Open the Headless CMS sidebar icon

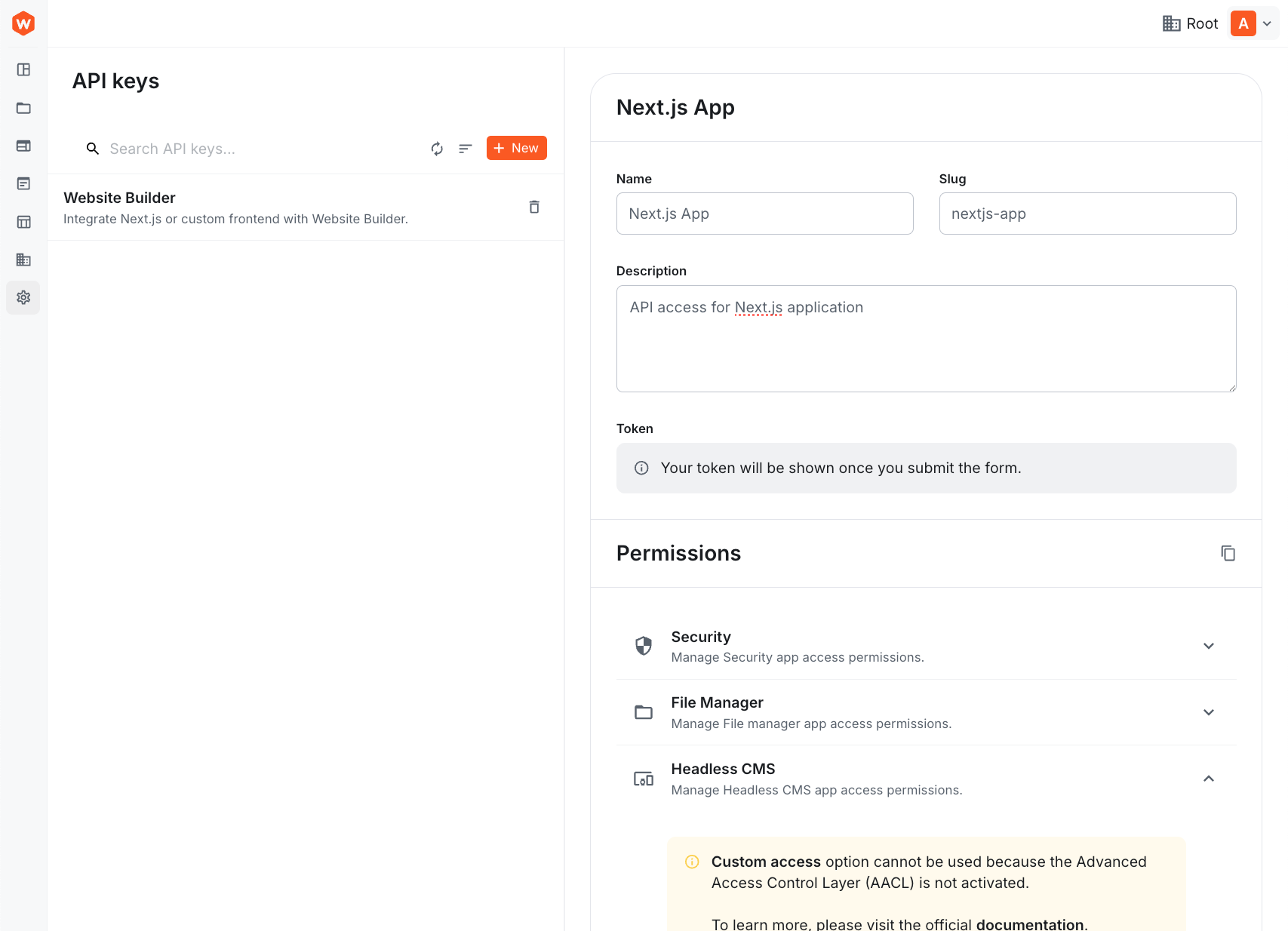pos(23,221)
